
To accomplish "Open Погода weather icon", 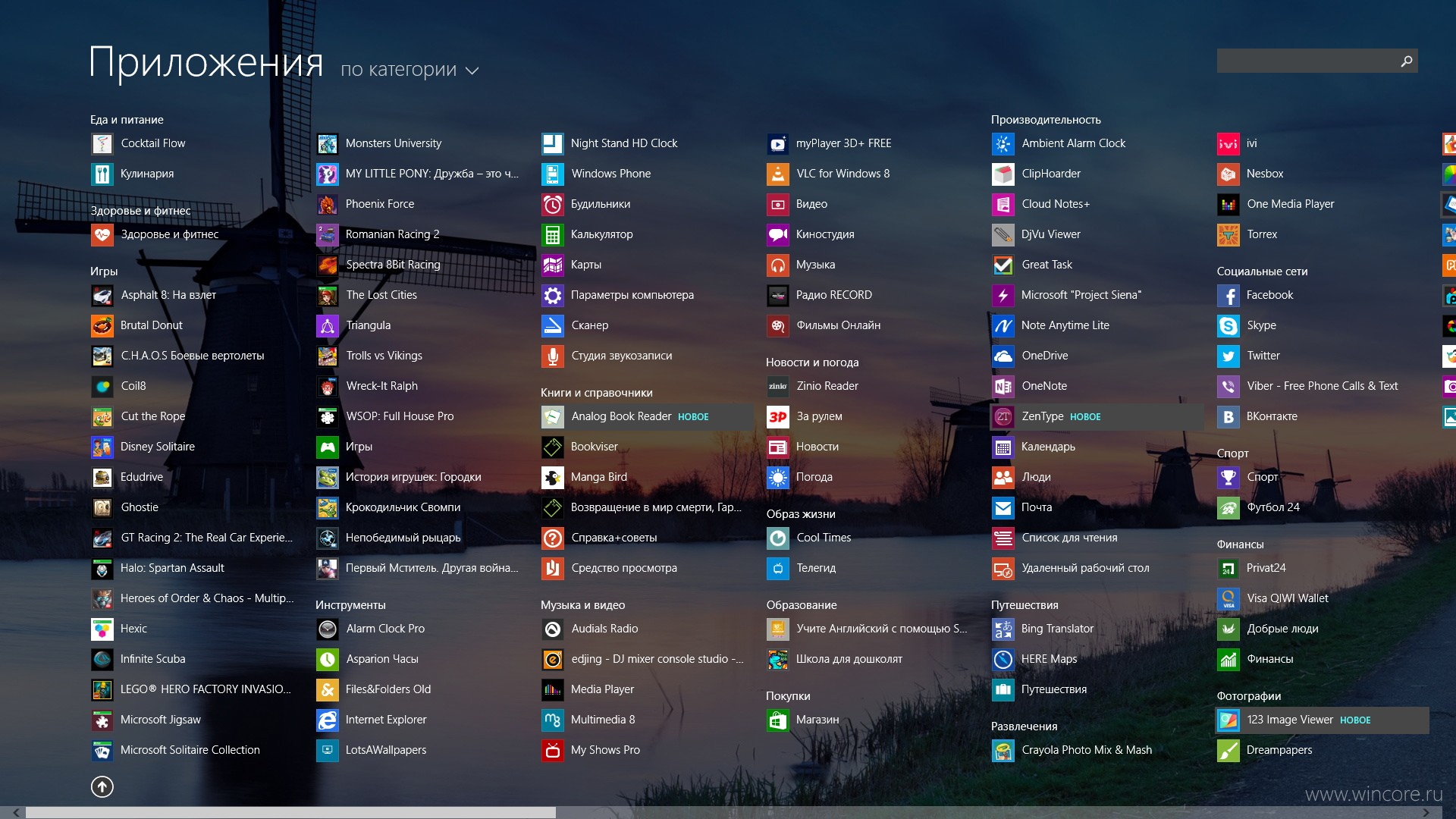I will point(778,477).
